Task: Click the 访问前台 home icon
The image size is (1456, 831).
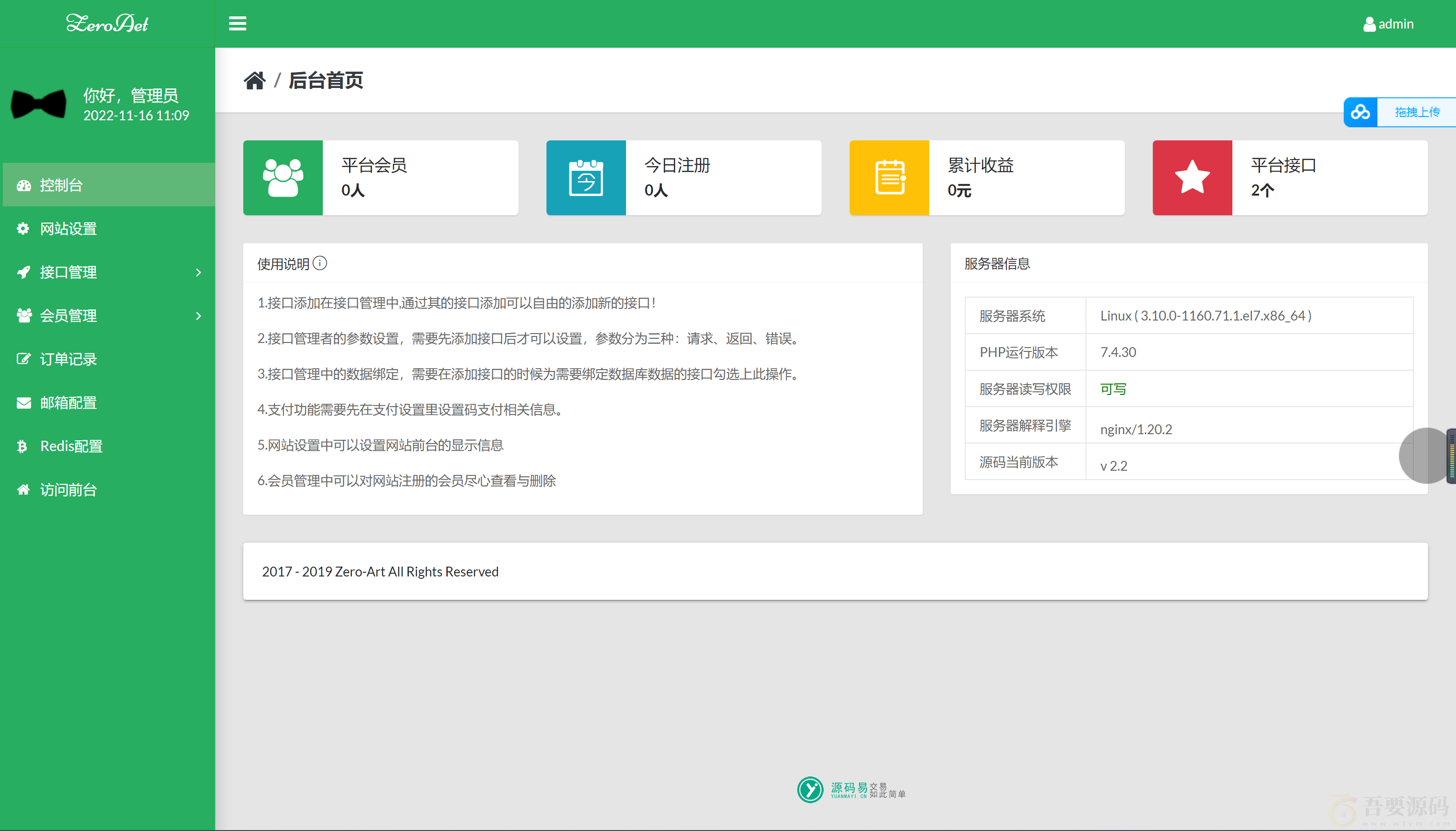Action: pos(23,490)
